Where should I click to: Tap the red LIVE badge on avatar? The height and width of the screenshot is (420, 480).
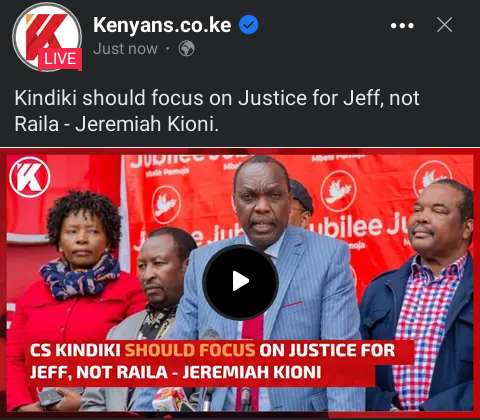point(60,59)
